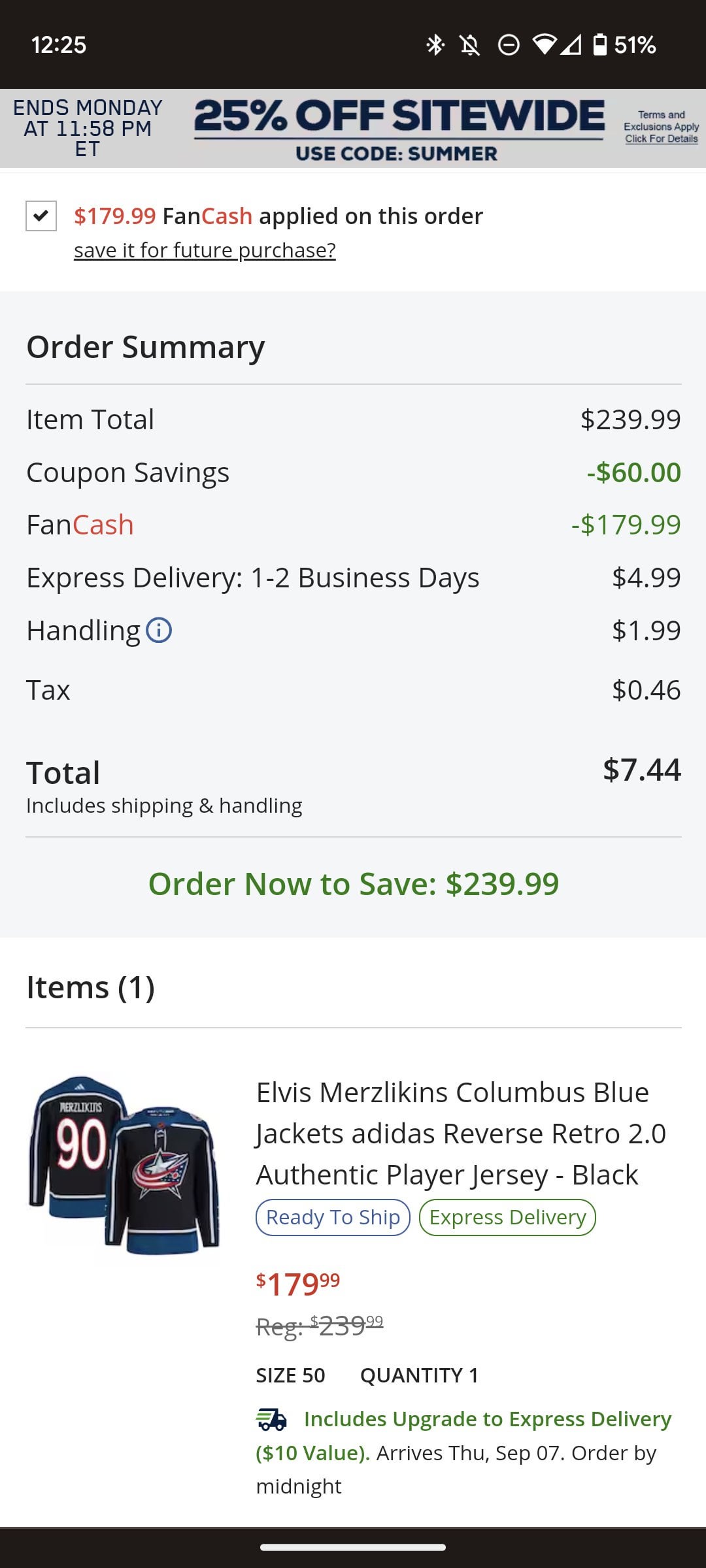Tap the Express Delivery badge
The height and width of the screenshot is (1568, 706).
[x=507, y=1217]
